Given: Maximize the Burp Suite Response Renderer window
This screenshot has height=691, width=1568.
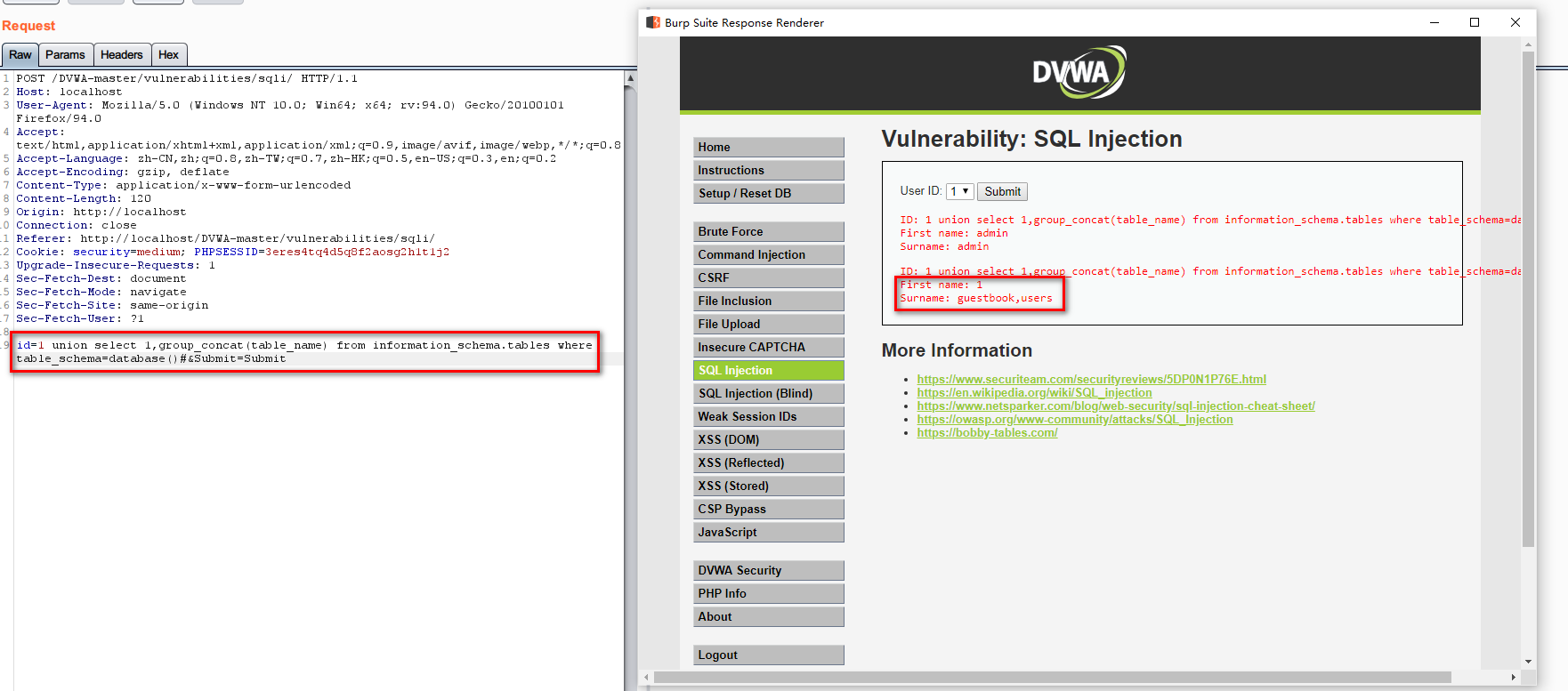Looking at the screenshot, I should point(1475,22).
